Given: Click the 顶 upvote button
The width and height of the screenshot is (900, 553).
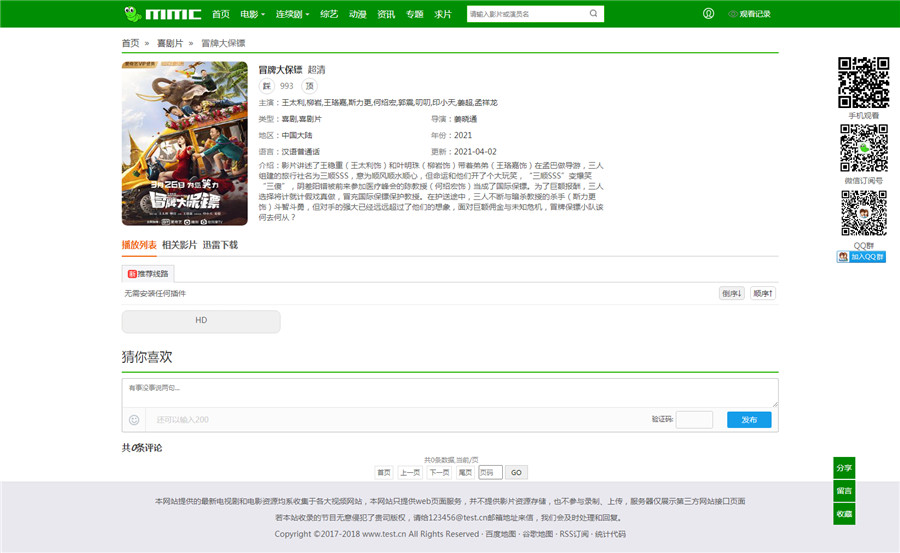Looking at the screenshot, I should tap(310, 86).
